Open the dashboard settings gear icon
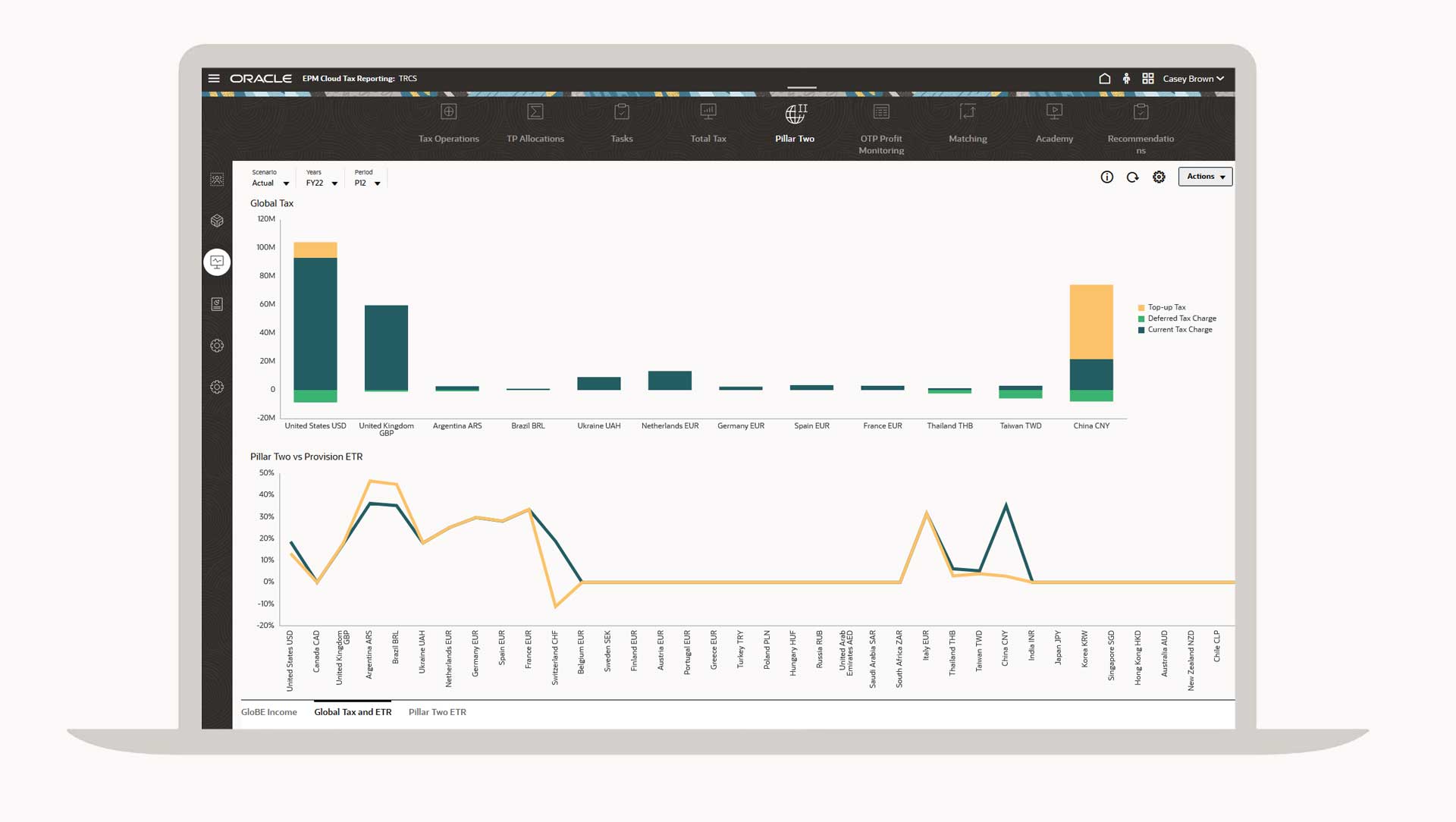This screenshot has height=822, width=1456. (x=1159, y=177)
